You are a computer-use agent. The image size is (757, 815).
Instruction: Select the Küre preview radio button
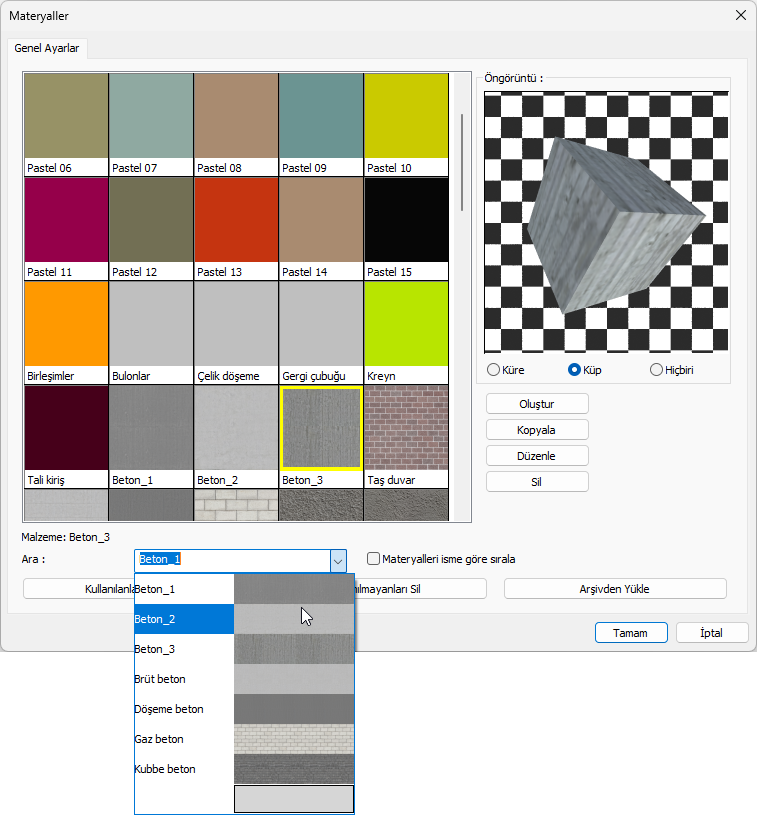pos(493,370)
